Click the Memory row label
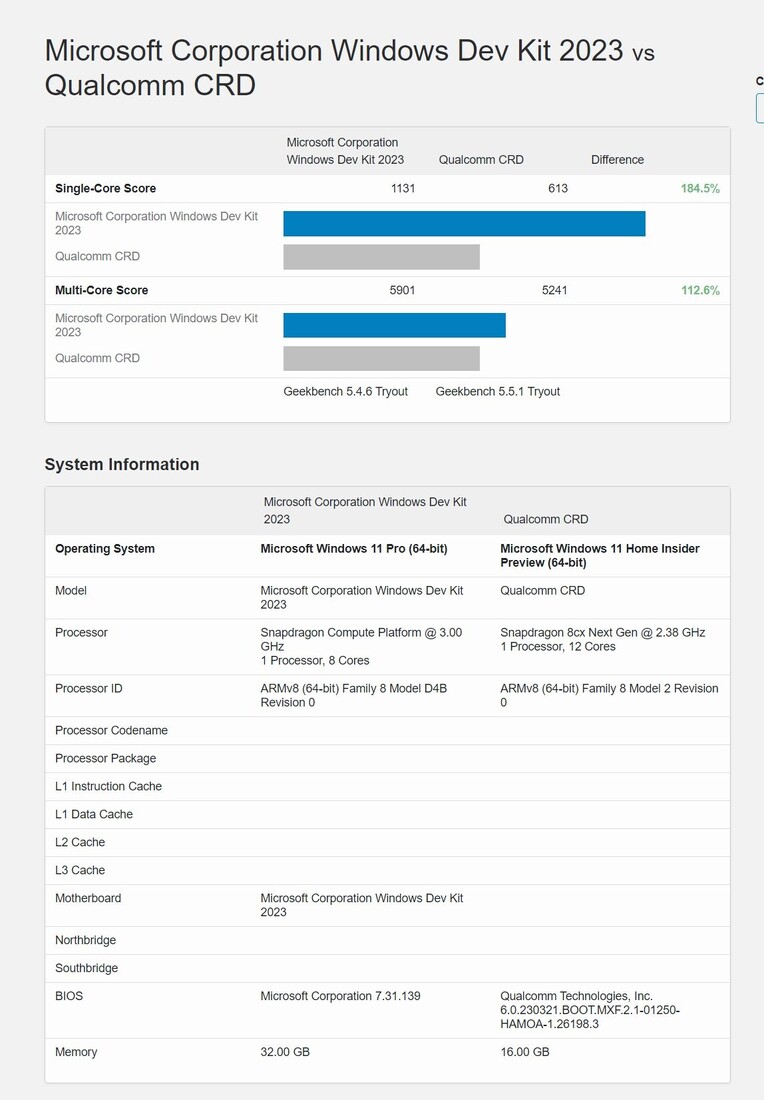Image resolution: width=764 pixels, height=1100 pixels. pyautogui.click(x=76, y=1052)
